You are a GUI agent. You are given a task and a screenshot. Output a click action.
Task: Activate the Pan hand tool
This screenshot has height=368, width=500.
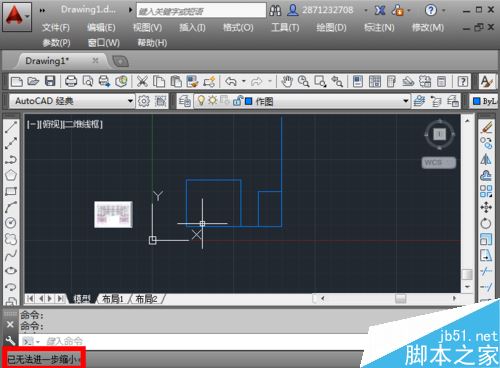tap(287, 81)
